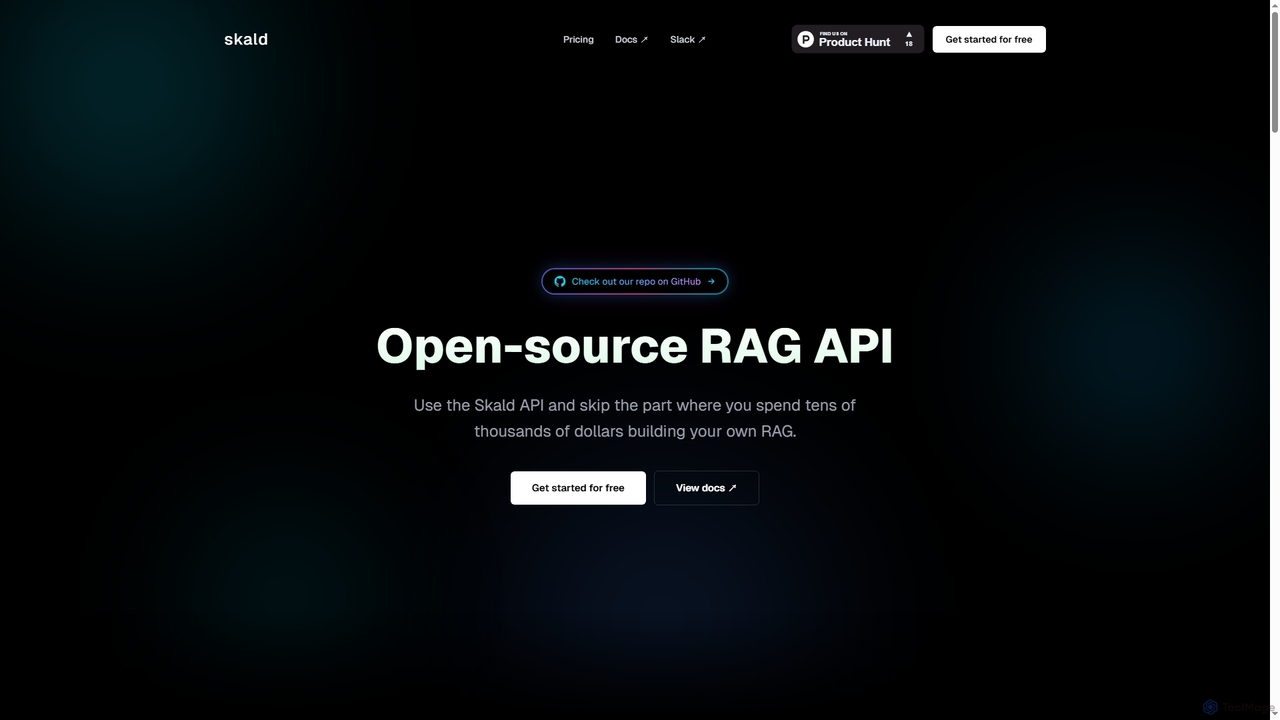1280x720 pixels.
Task: Click the skald logo
Action: tap(245, 39)
